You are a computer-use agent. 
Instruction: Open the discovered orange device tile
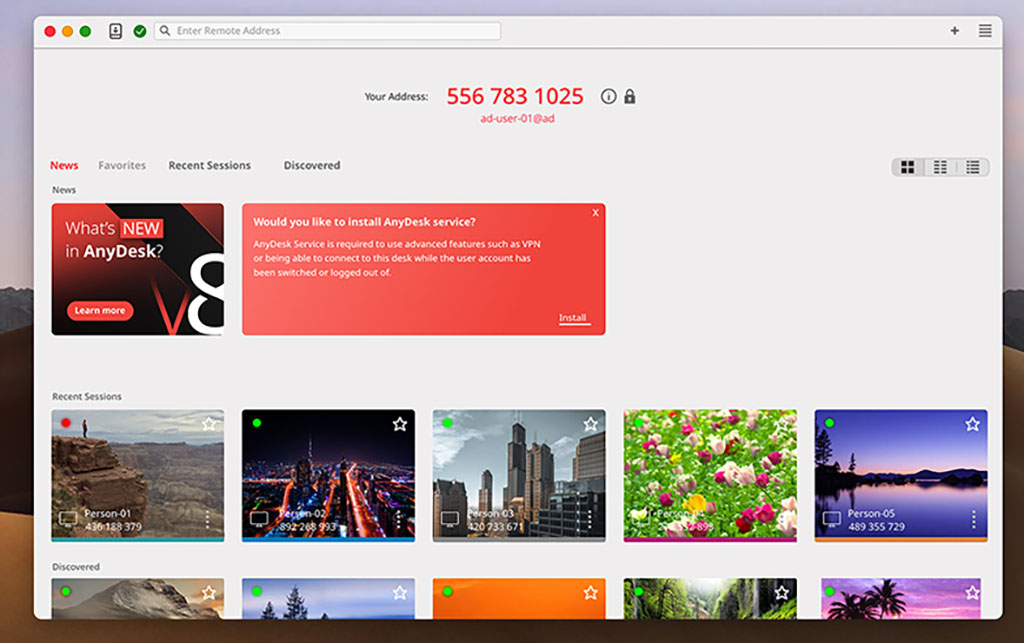519,599
